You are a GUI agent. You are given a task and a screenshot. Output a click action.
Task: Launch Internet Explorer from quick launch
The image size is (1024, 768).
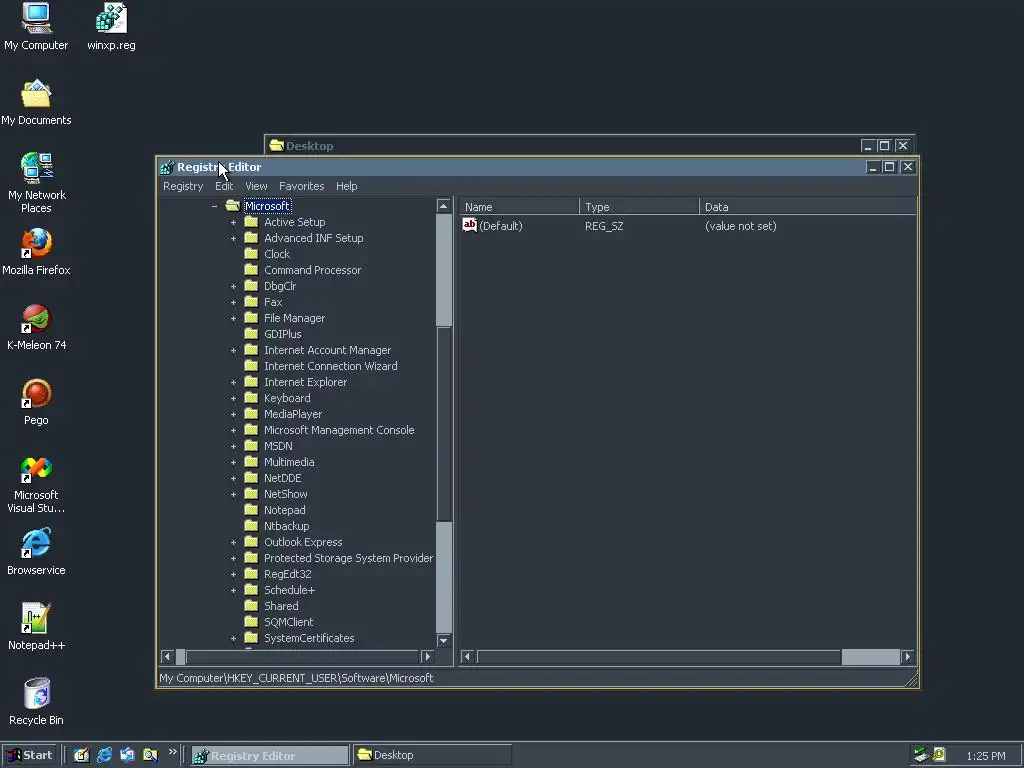(x=104, y=755)
